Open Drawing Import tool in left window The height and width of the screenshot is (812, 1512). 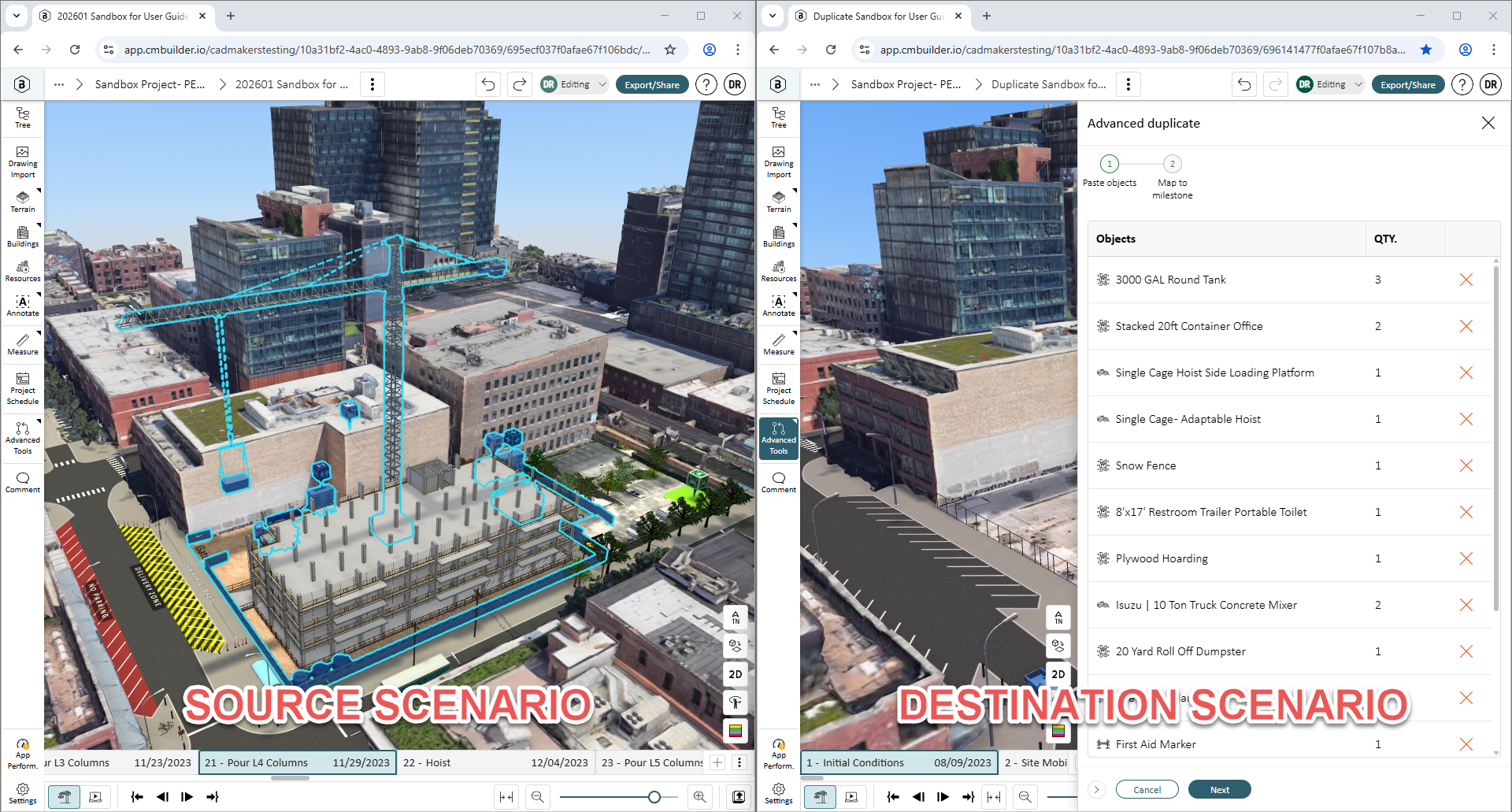click(23, 161)
